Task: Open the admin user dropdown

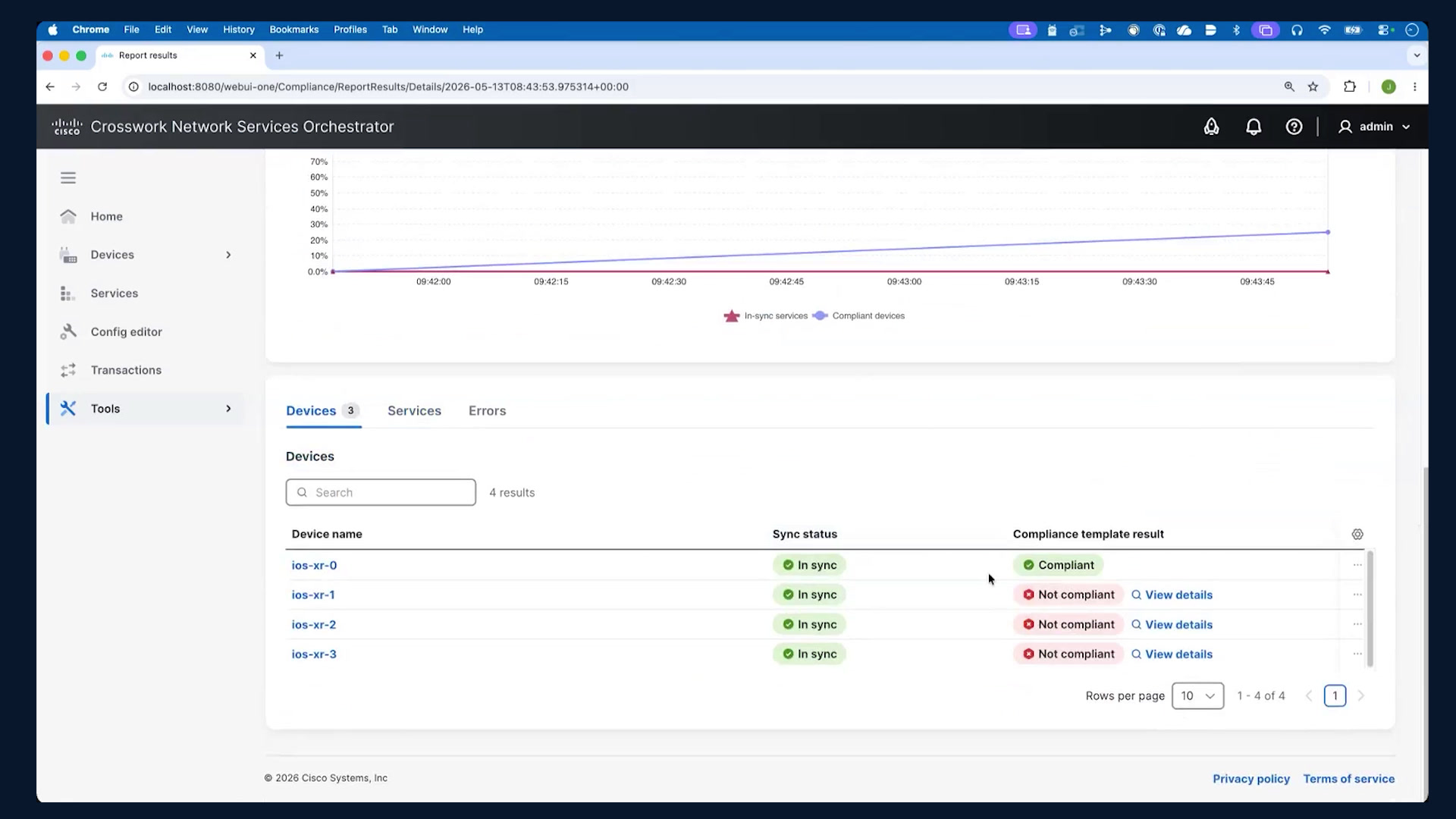Action: tap(1374, 127)
